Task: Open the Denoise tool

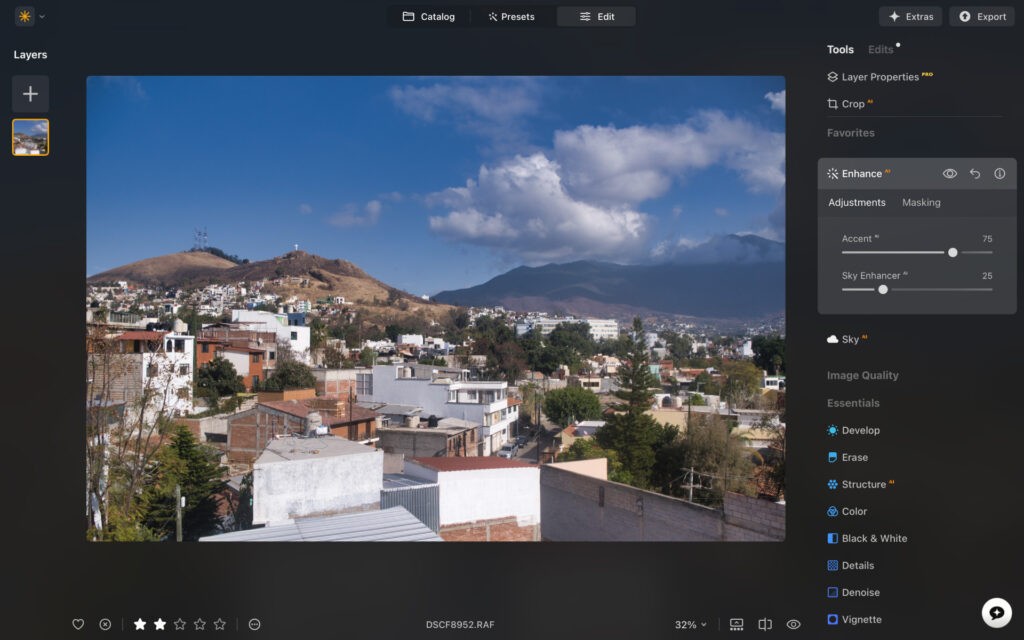Action: [x=859, y=592]
